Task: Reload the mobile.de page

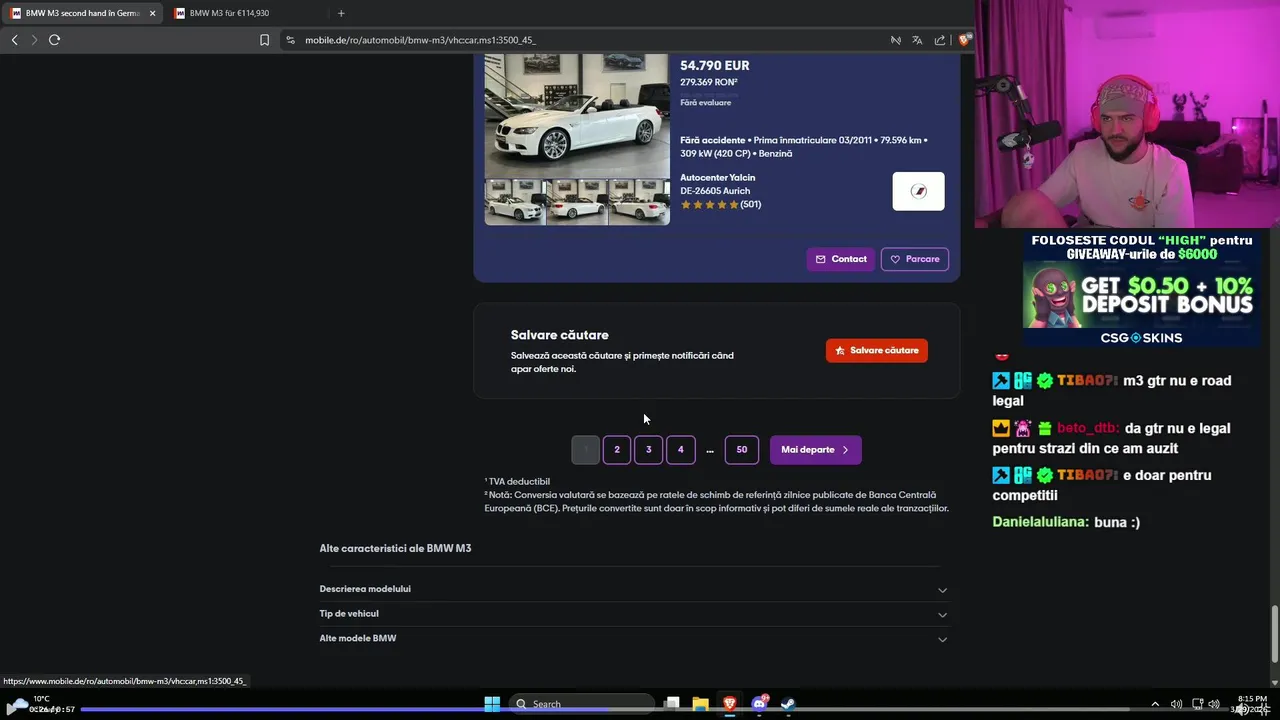Action: click(54, 40)
